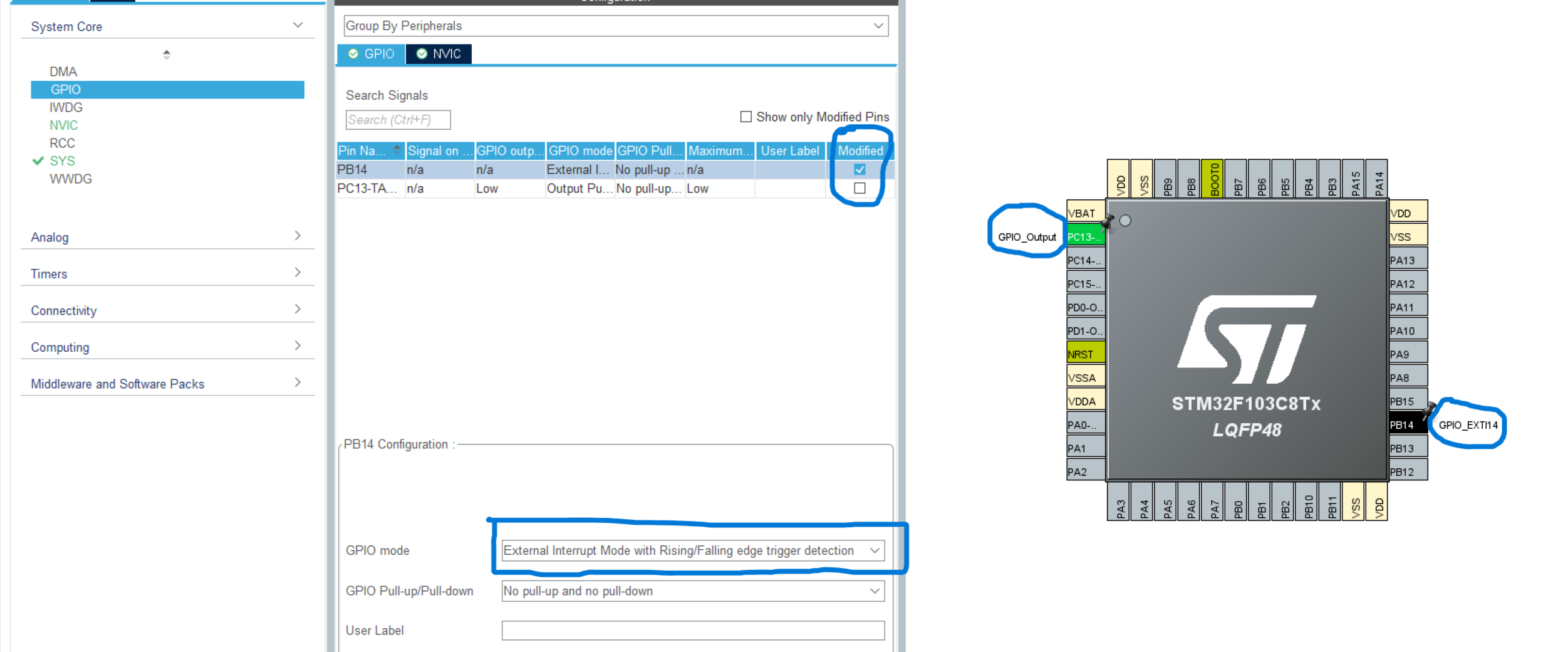Click the VBAT pin on the chip
Viewport: 1568px width, 652px height.
1086,213
